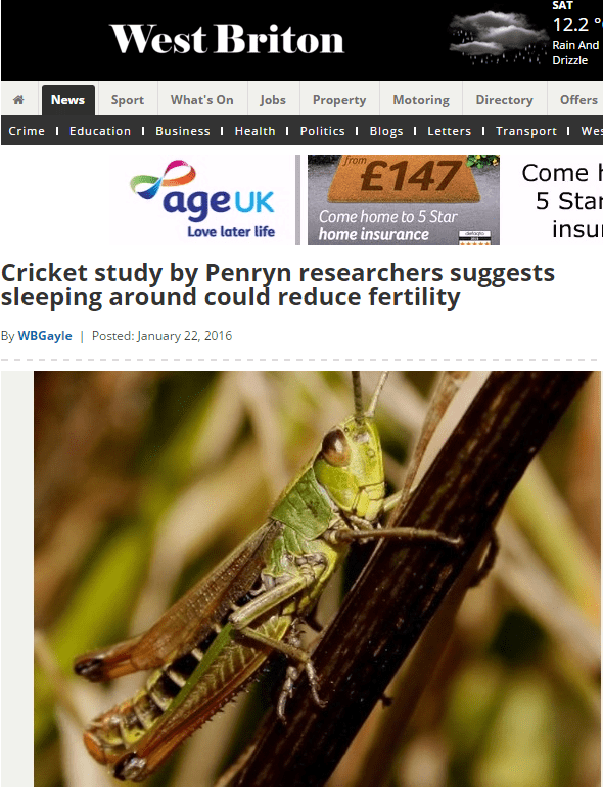603x791 pixels.
Task: Select Education in the sub navigation
Action: click(x=100, y=131)
